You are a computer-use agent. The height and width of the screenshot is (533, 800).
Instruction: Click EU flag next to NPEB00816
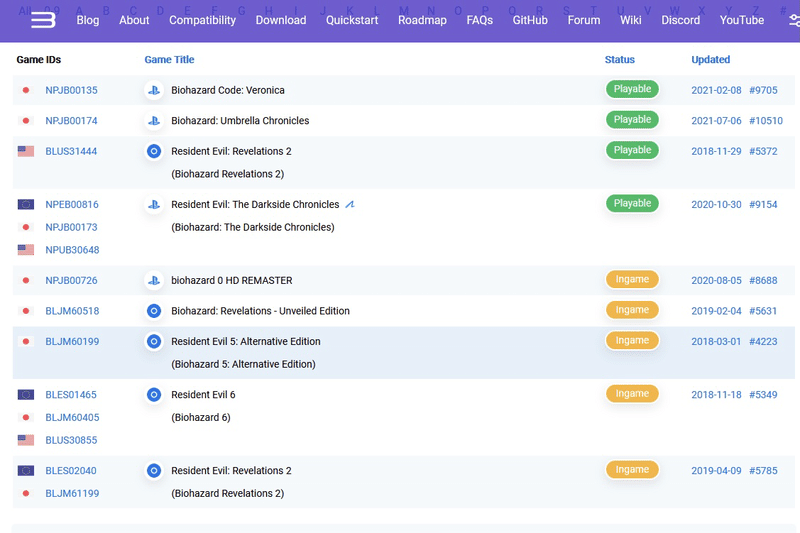pos(26,205)
